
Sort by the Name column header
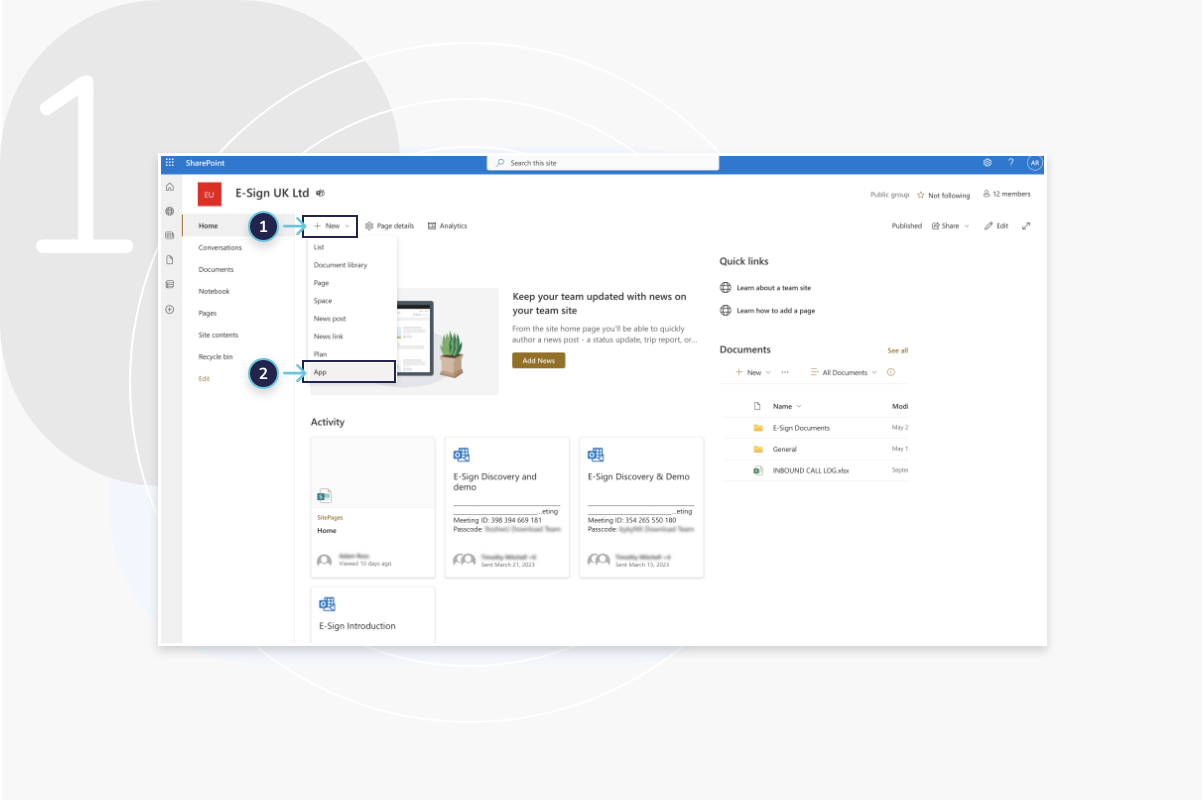click(x=787, y=406)
